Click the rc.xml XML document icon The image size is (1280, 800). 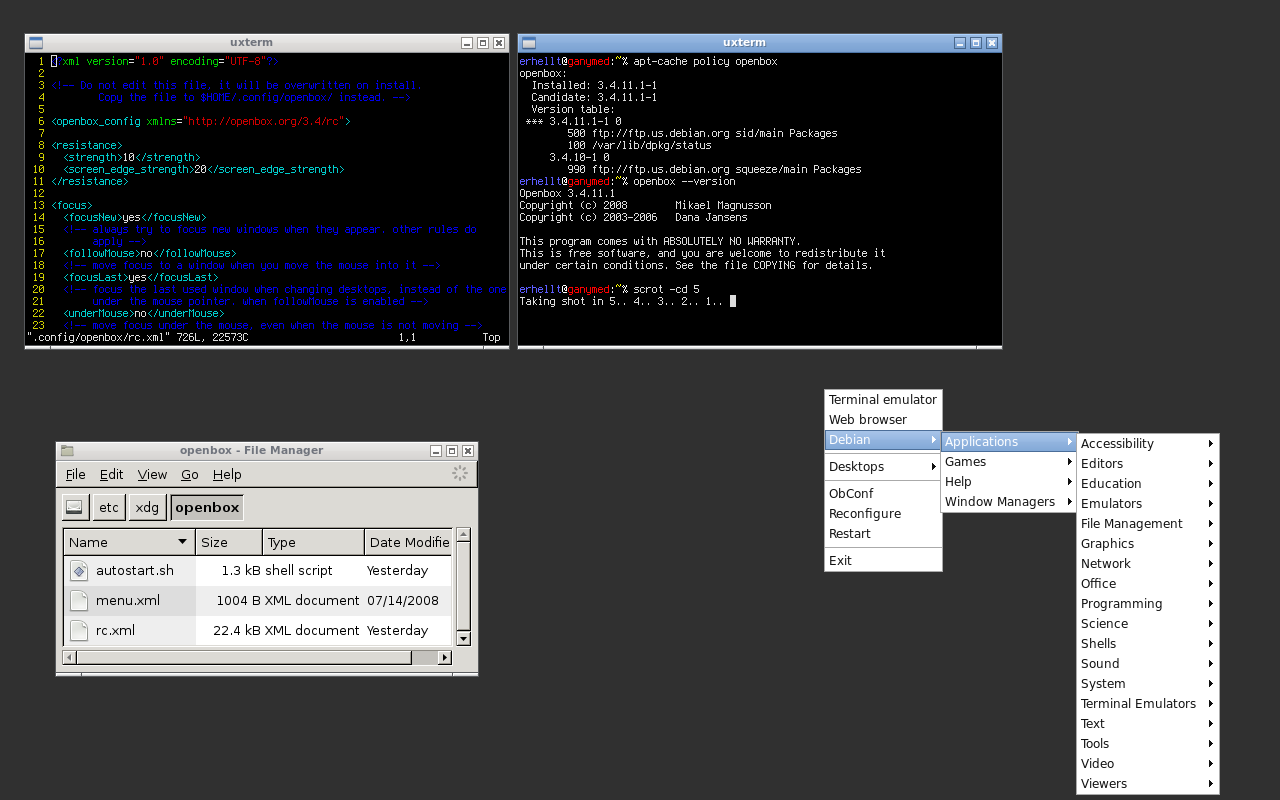pyautogui.click(x=80, y=630)
